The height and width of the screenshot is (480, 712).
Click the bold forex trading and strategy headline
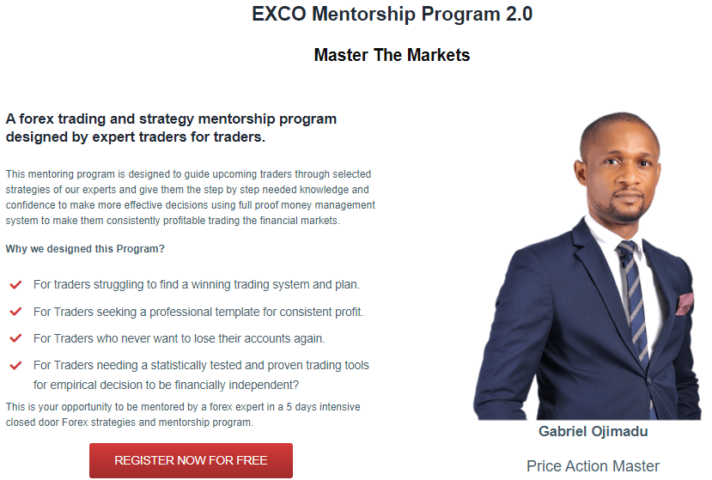coord(171,128)
